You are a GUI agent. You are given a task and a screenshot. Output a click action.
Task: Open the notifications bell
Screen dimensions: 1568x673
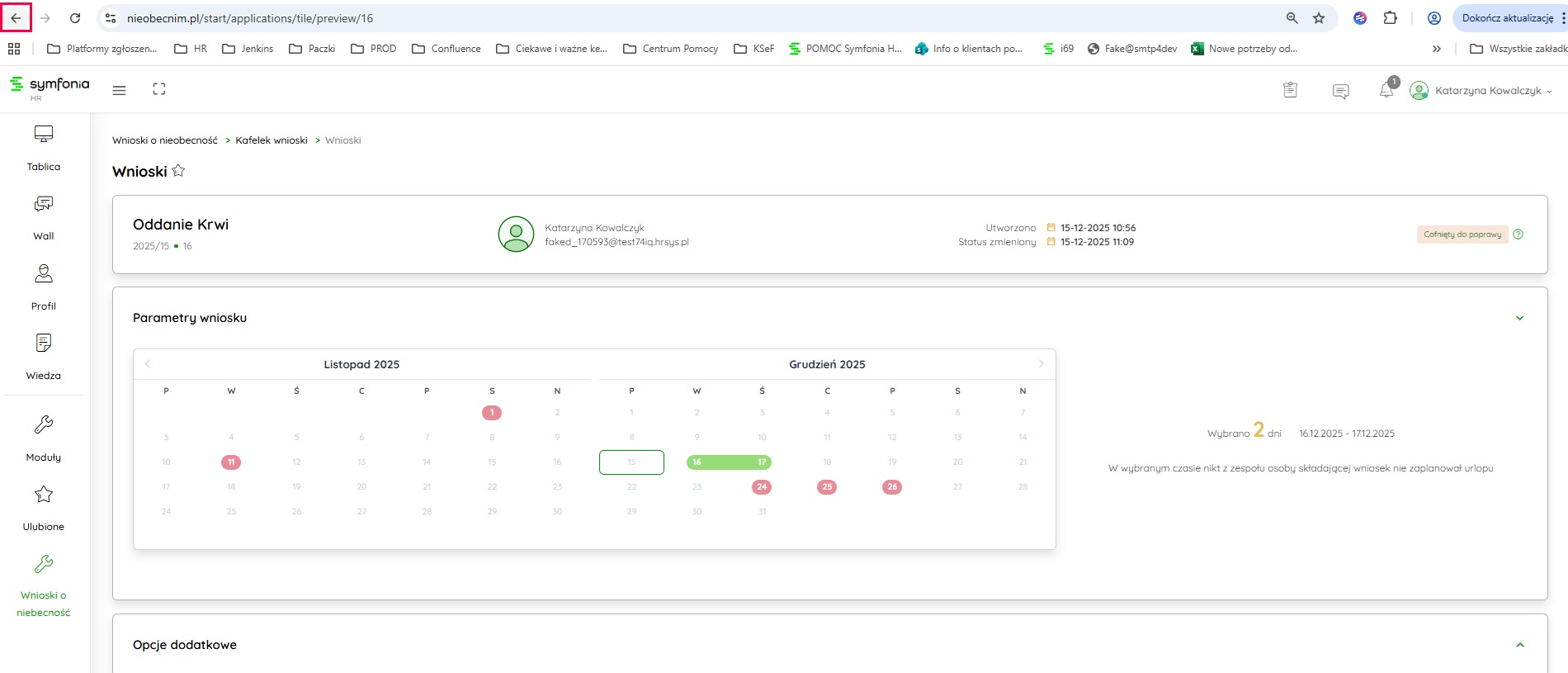coord(1386,90)
